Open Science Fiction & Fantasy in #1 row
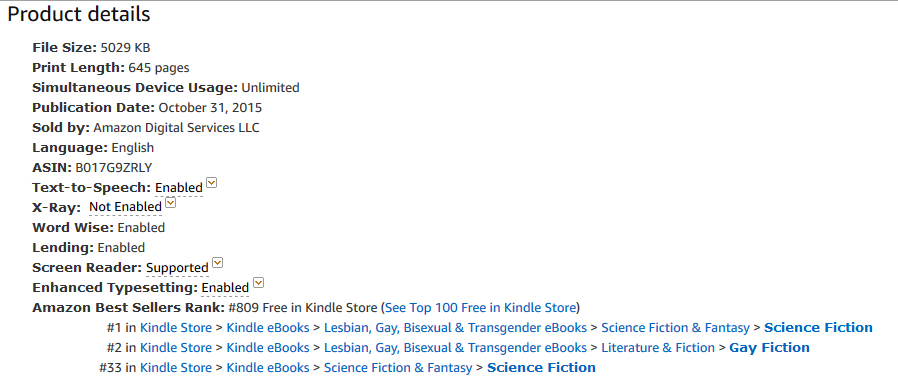The height and width of the screenshot is (392, 898). pos(675,328)
